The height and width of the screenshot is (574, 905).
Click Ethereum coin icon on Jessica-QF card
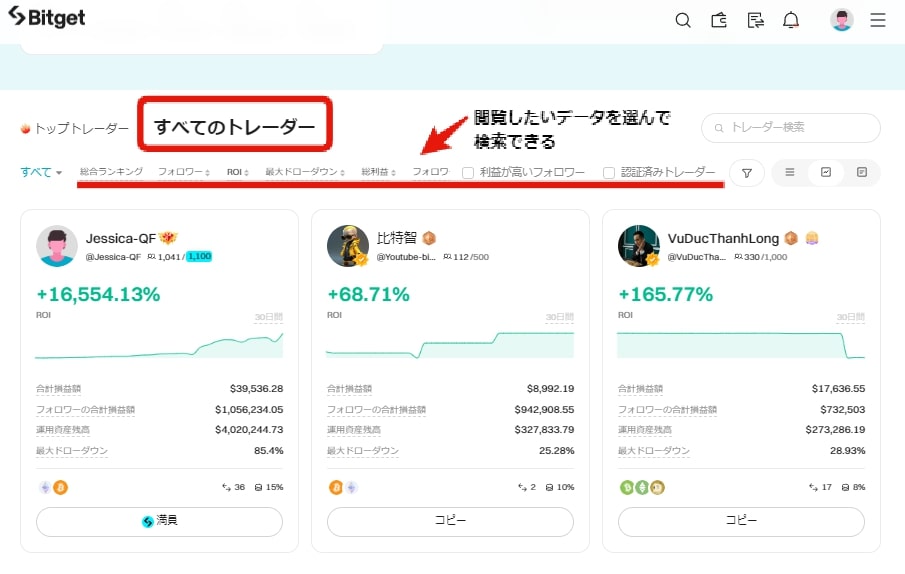pos(45,487)
